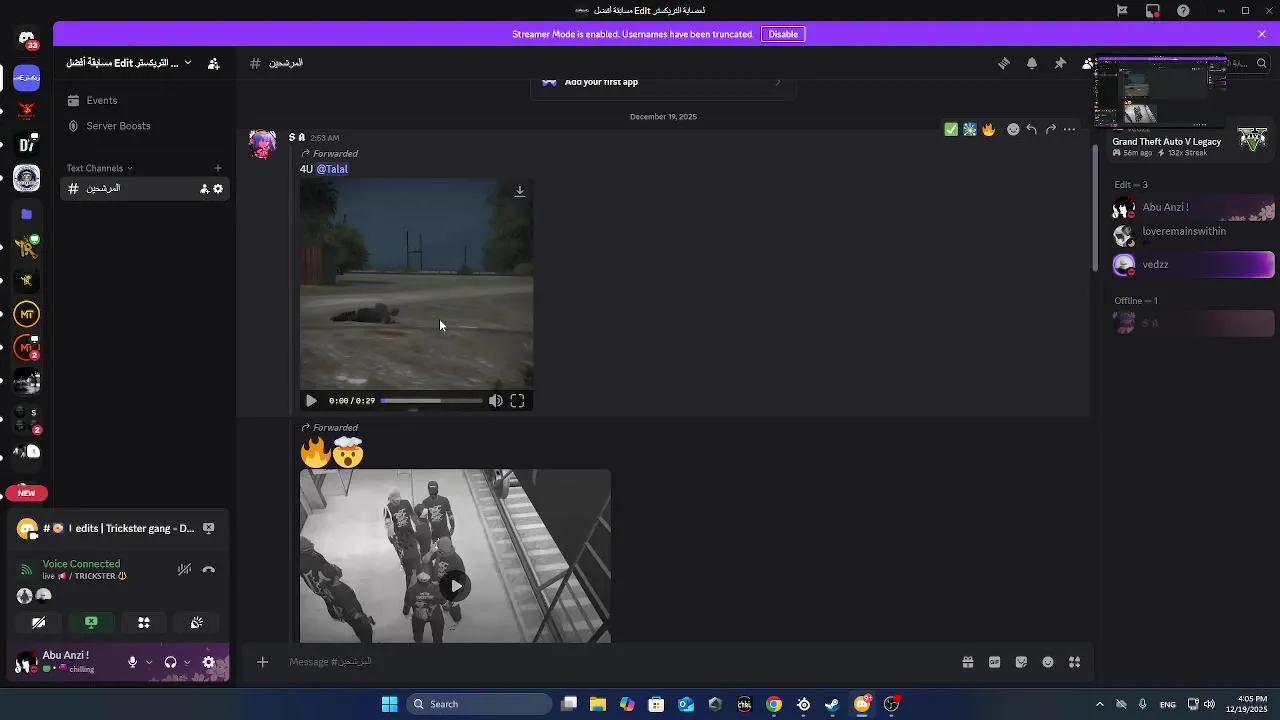Open Discord direct messages home icon

(x=27, y=39)
